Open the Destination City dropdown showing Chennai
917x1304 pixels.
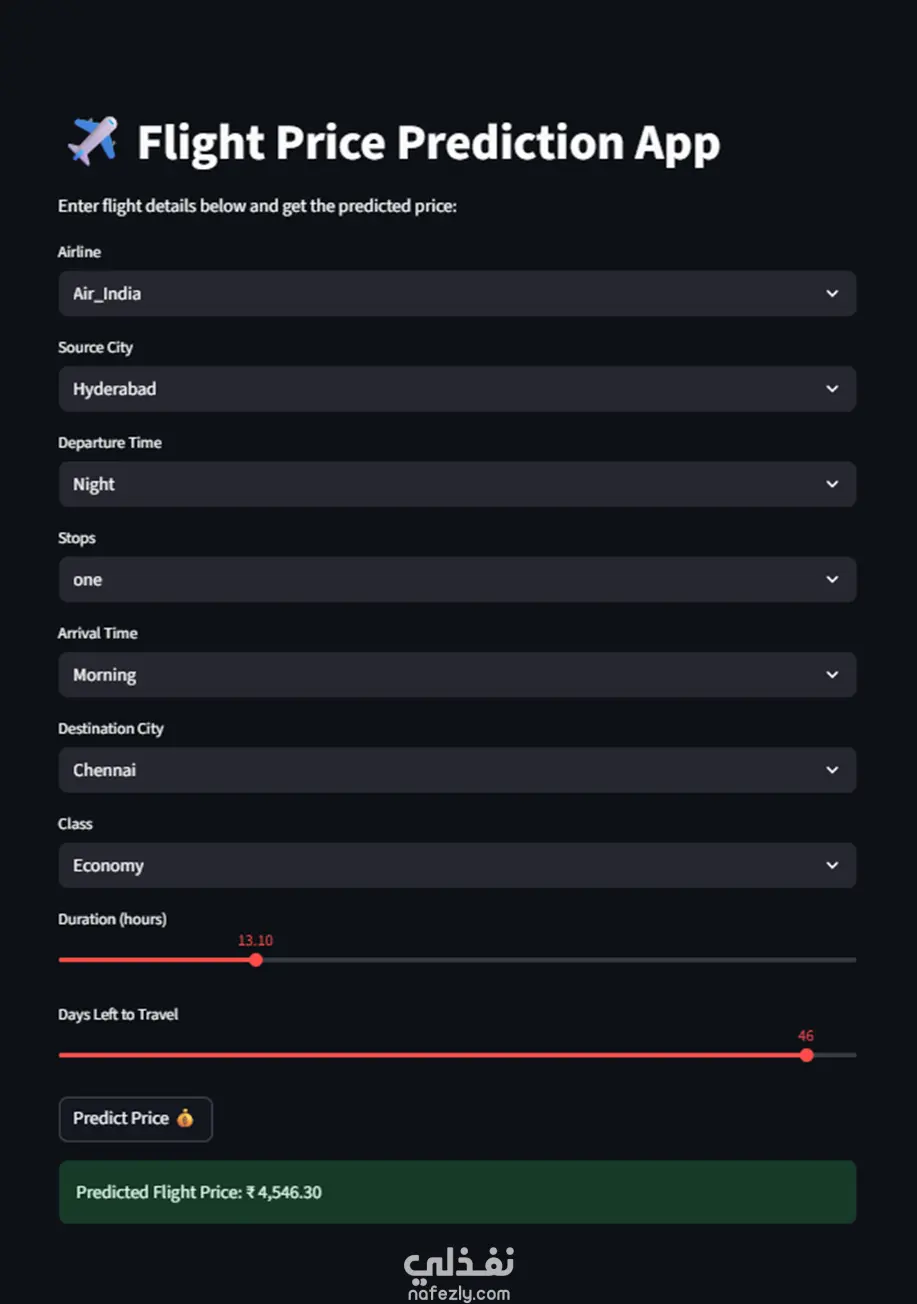440,770
